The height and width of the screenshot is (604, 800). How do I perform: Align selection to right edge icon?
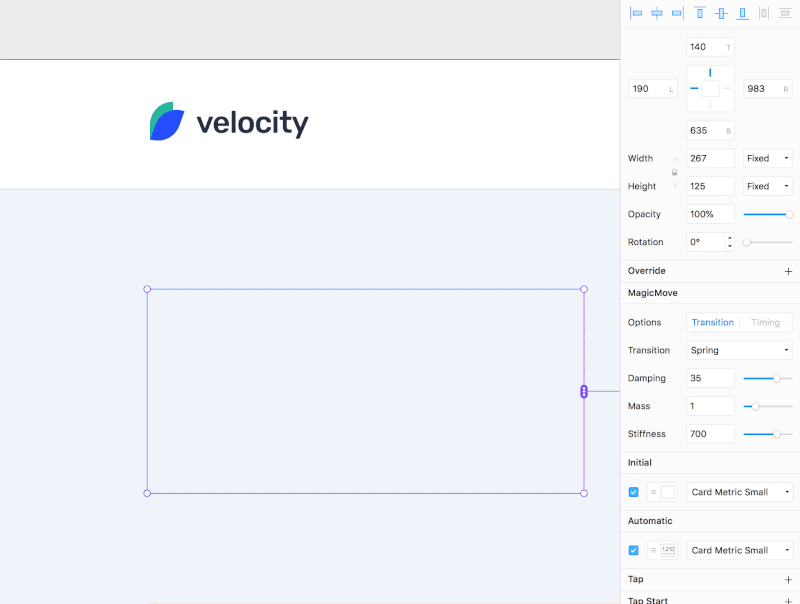[678, 13]
